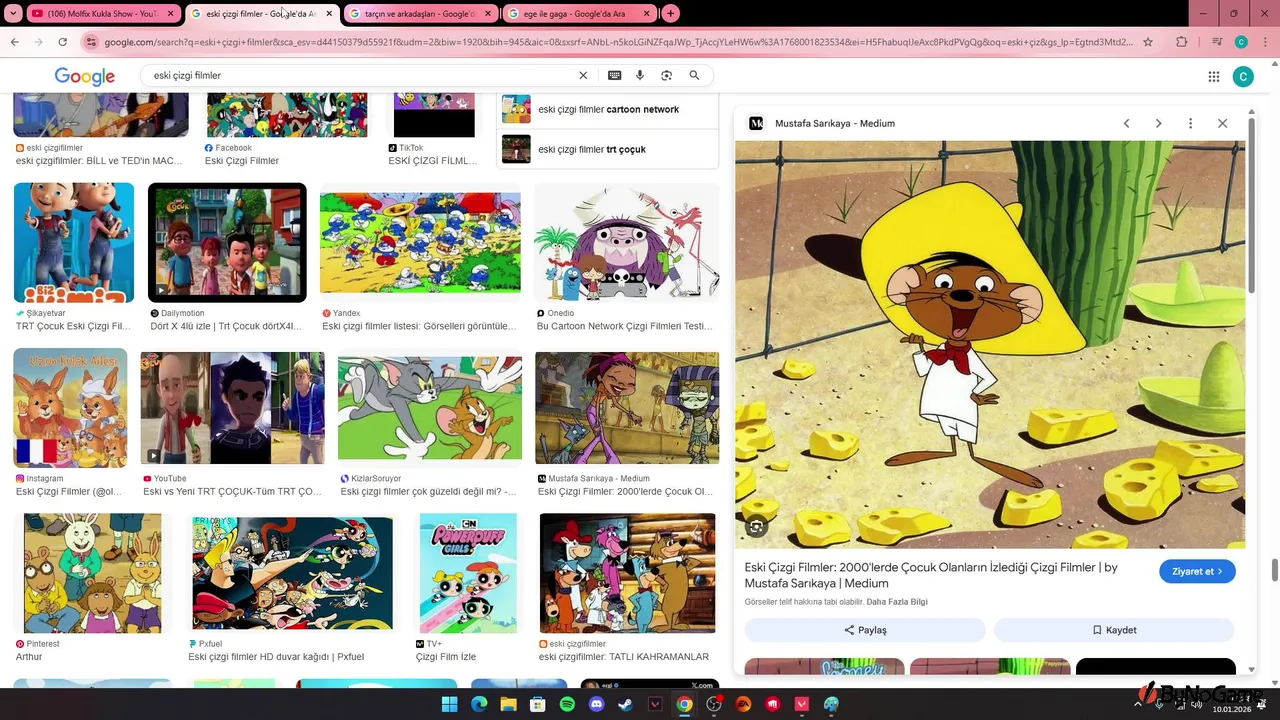
Task: Click the Kaydet save button
Action: [1114, 630]
